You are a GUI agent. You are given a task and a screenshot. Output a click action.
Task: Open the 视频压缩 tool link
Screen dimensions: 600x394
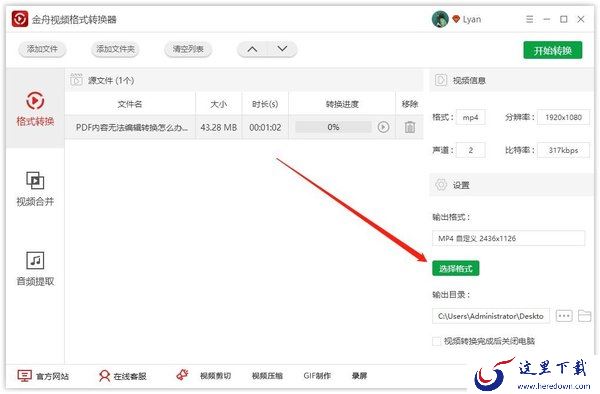pos(267,376)
